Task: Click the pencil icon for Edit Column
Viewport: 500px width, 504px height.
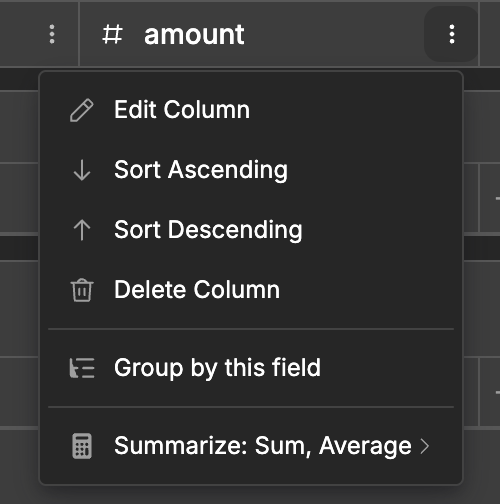Action: tap(82, 110)
